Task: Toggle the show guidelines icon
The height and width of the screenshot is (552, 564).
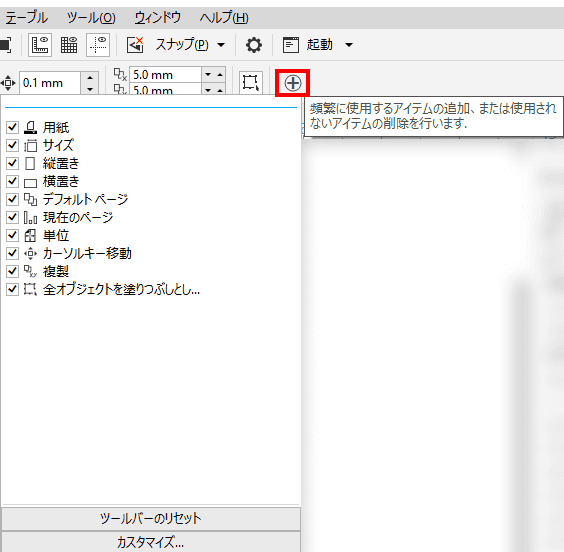Action: tap(98, 45)
